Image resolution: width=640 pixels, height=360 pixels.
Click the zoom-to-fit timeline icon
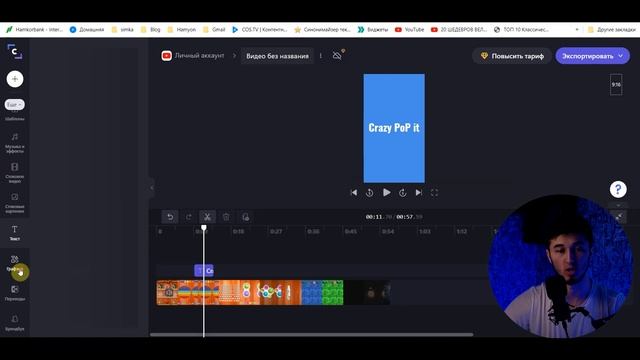click(620, 217)
